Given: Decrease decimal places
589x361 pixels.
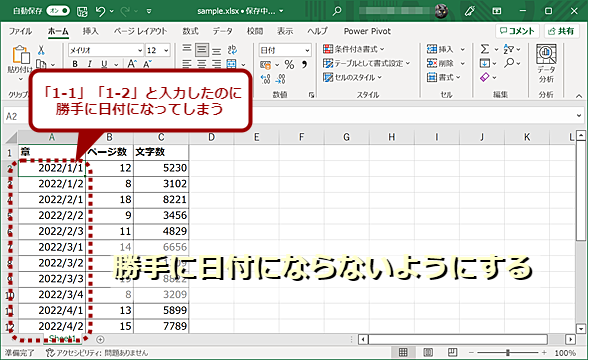Looking at the screenshot, I should (280, 79).
